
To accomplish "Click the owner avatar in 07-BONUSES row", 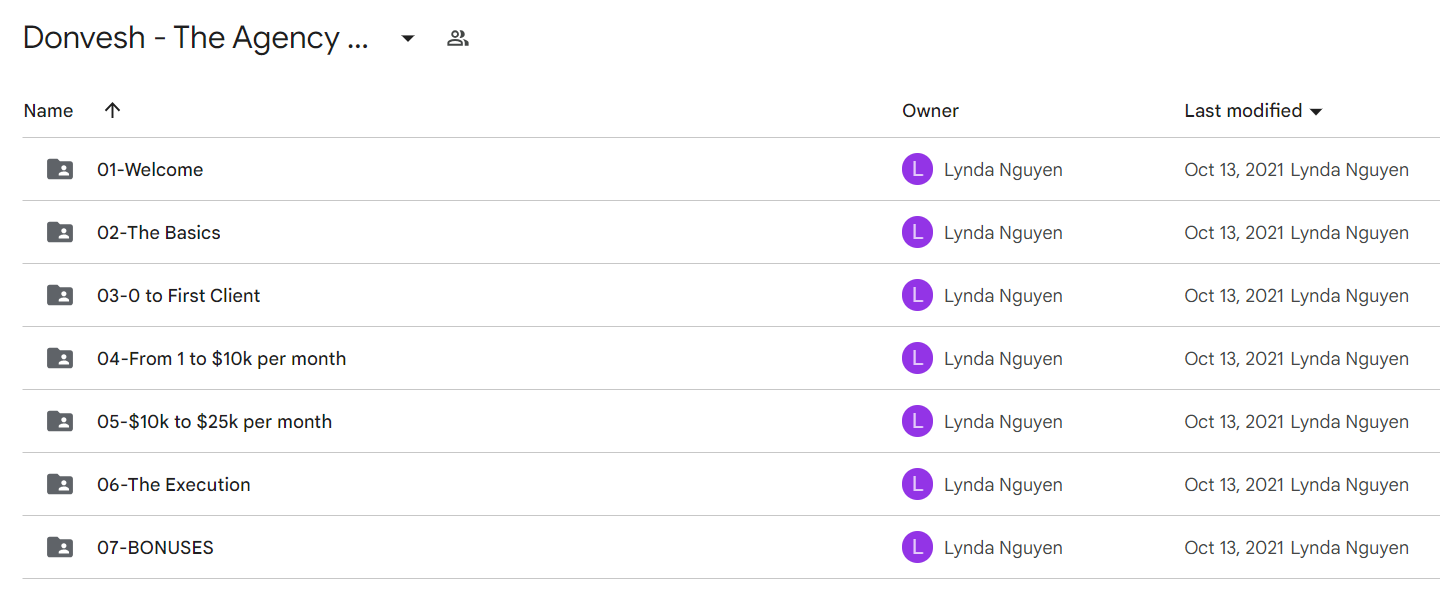I will click(917, 548).
